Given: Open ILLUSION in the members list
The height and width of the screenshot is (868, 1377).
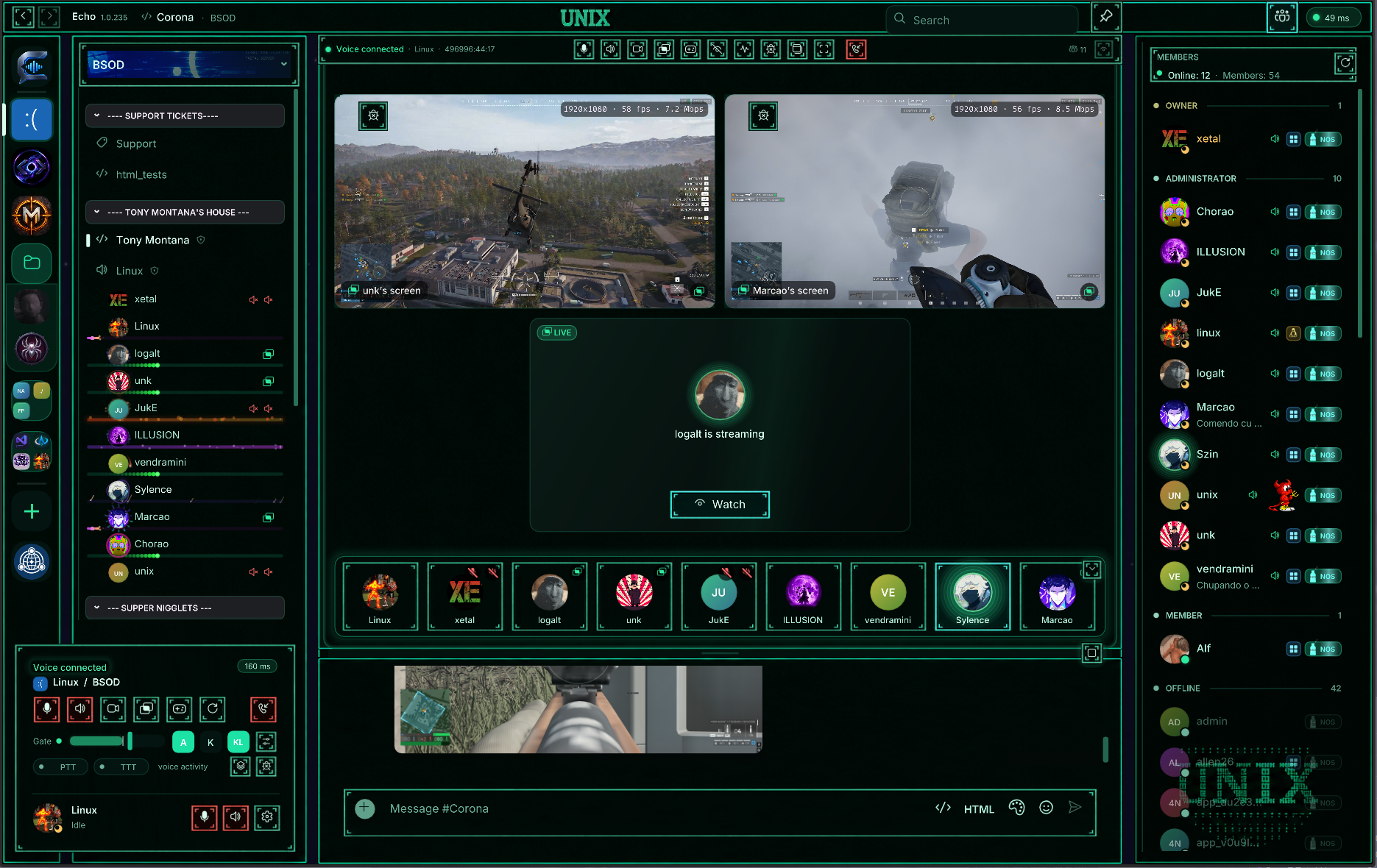Looking at the screenshot, I should [x=1251, y=252].
